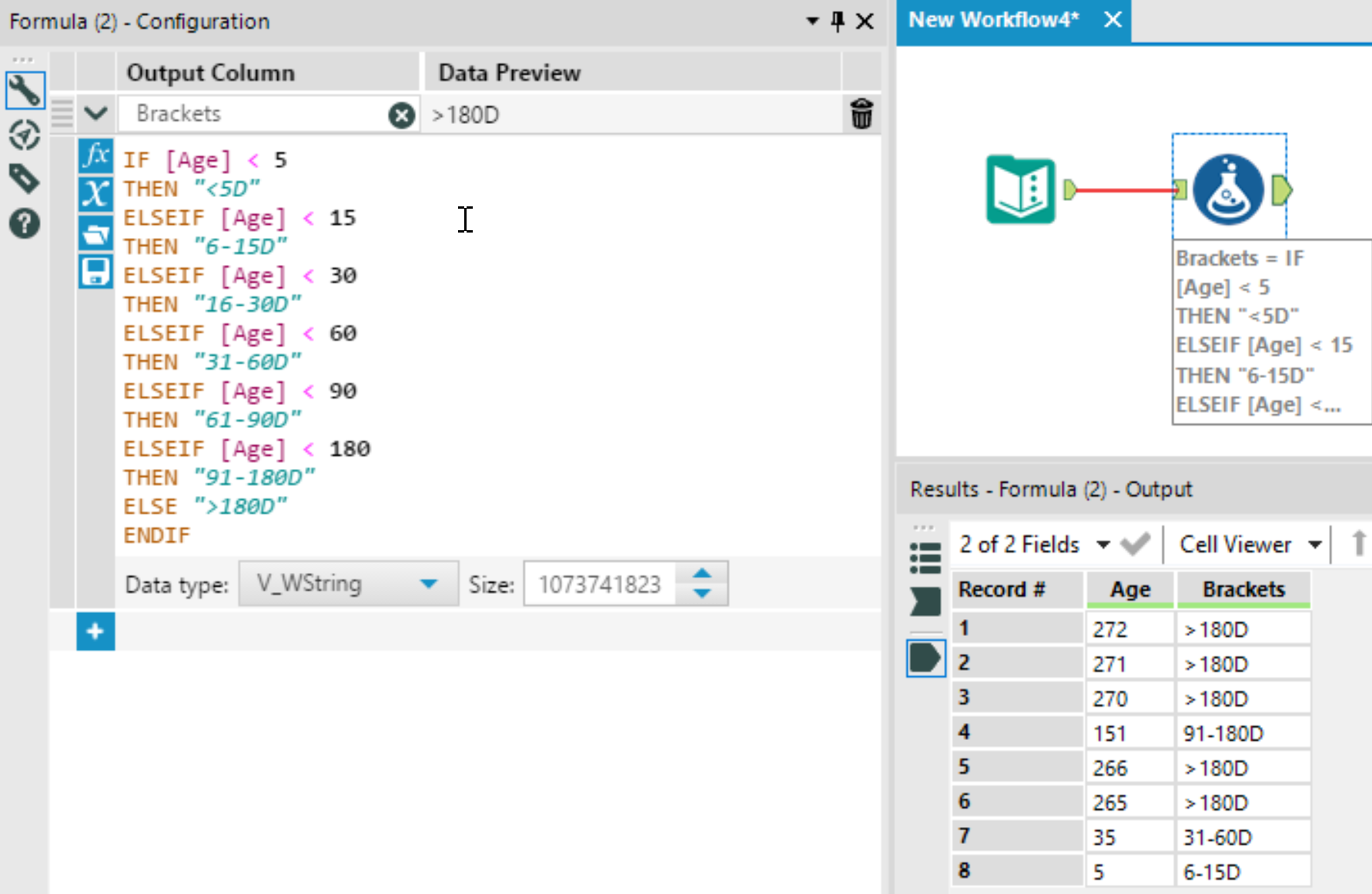Click the X columns and variables icon
The height and width of the screenshot is (894, 1372).
(x=95, y=194)
